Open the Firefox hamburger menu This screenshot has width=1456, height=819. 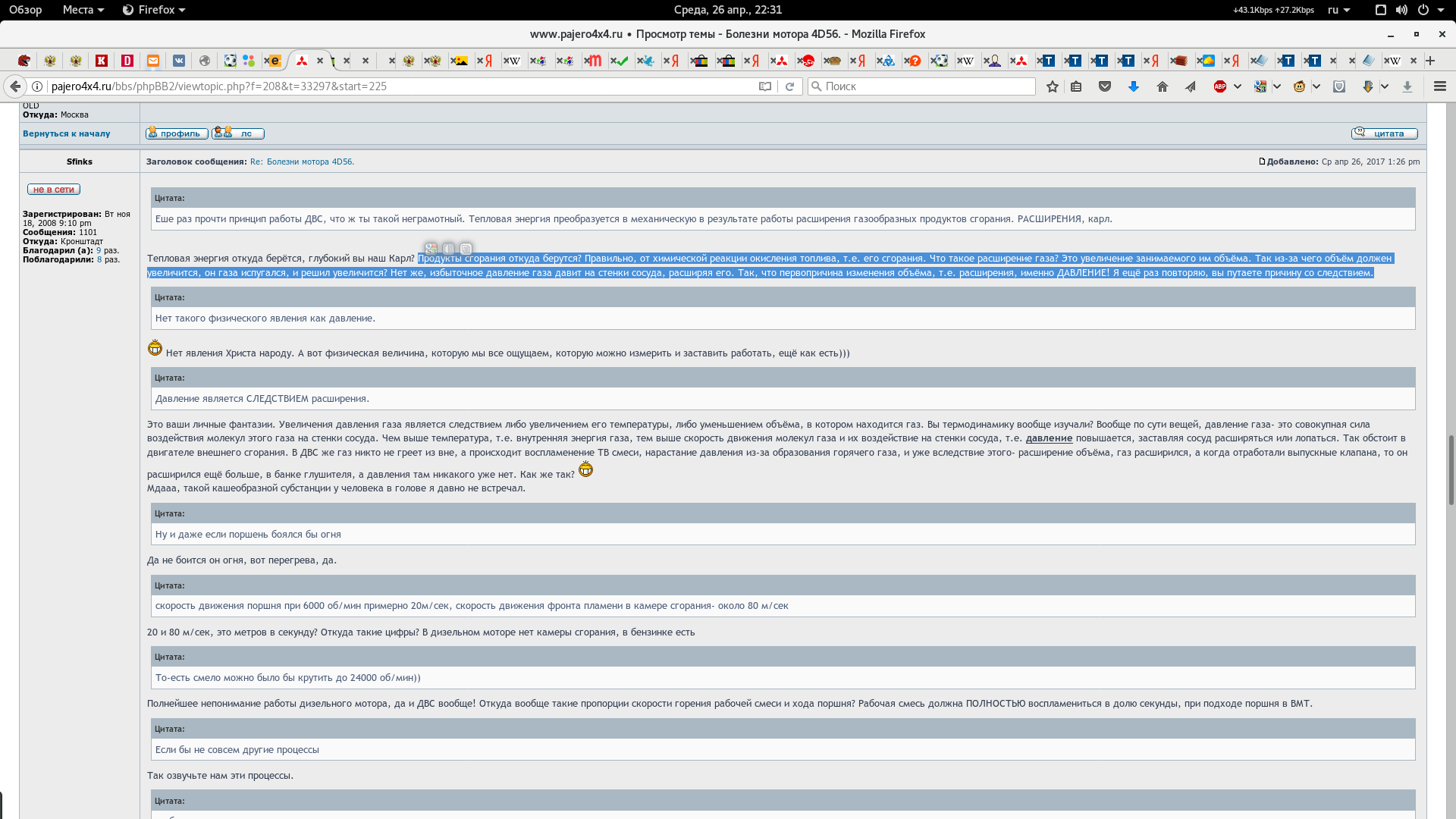[1439, 86]
